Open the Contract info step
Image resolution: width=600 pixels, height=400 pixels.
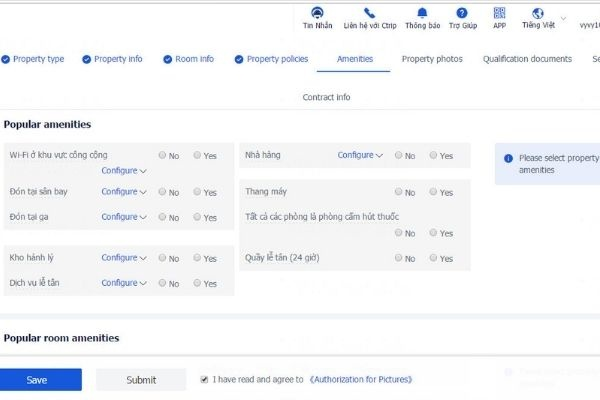pos(326,97)
